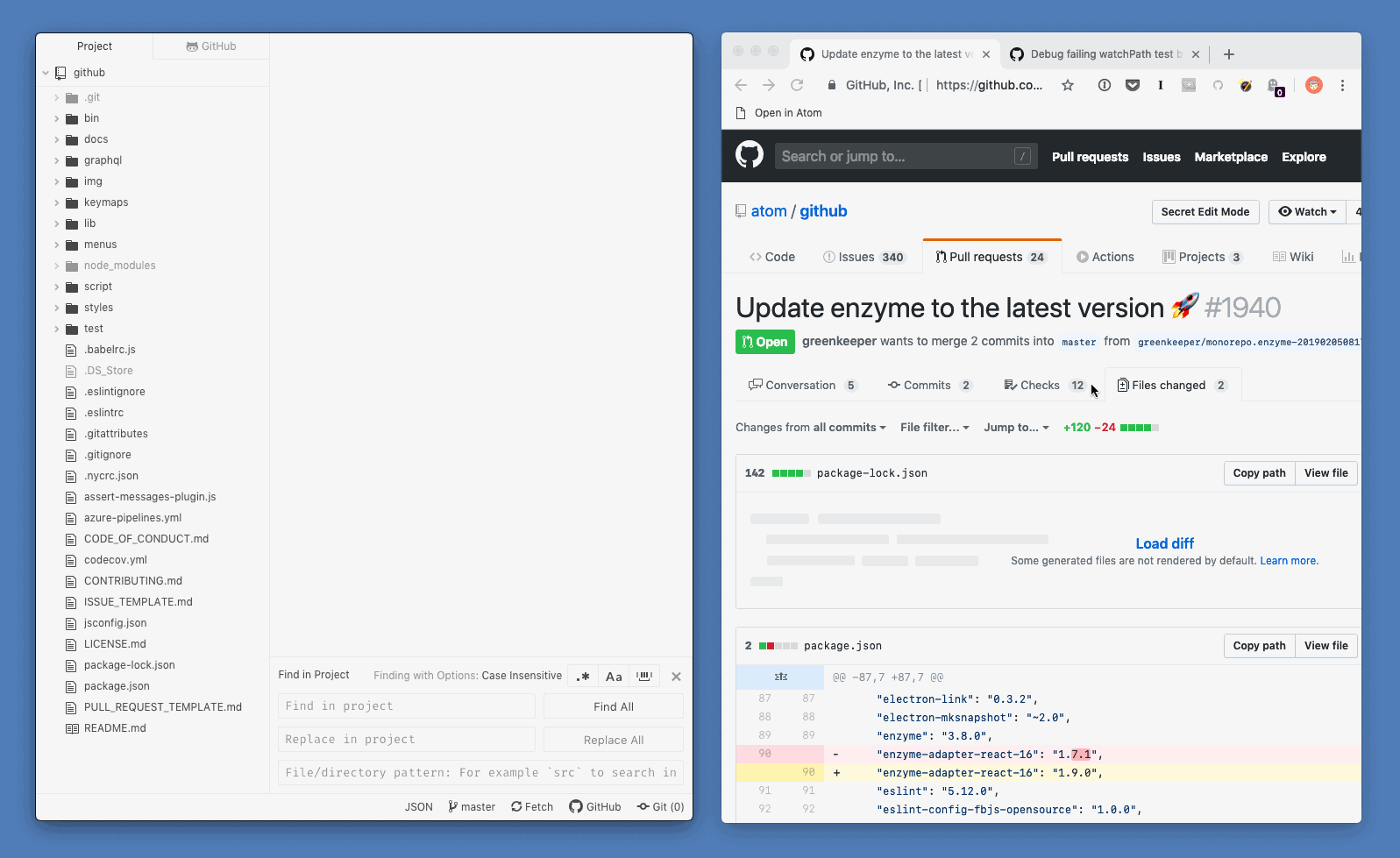Screen dimensions: 1400x858
Task: Click the GitHub octocat logo in header
Action: point(749,155)
